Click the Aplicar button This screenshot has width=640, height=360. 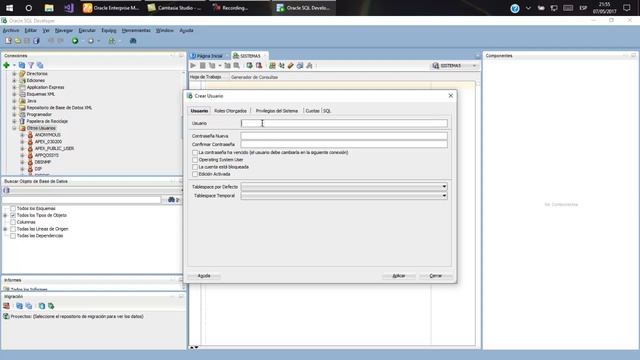(x=399, y=276)
